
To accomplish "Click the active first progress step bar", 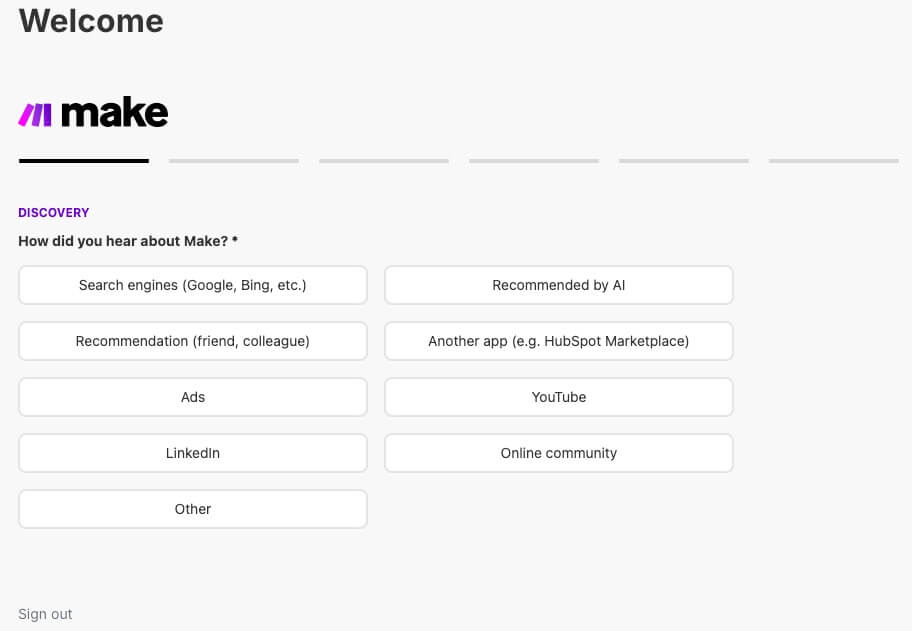I will click(x=84, y=160).
